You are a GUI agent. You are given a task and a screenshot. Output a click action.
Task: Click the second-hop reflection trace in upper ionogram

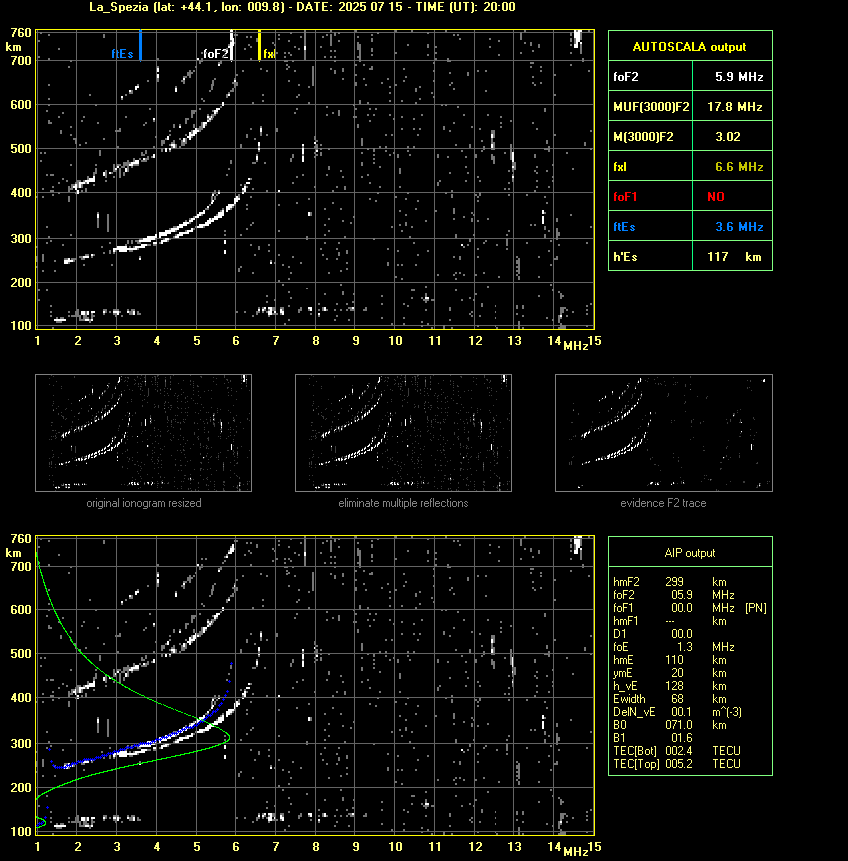(x=195, y=131)
